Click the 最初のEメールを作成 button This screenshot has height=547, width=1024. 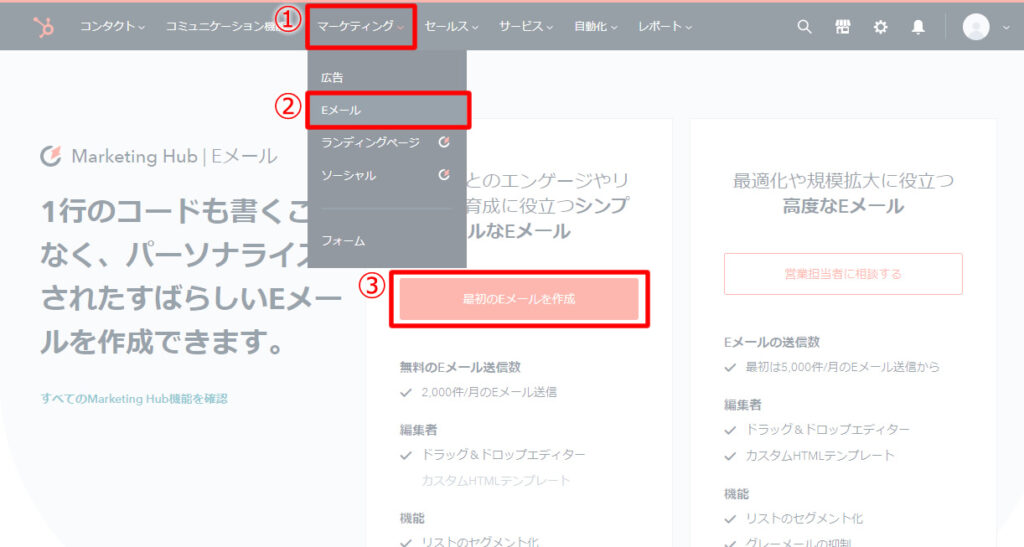tap(519, 299)
